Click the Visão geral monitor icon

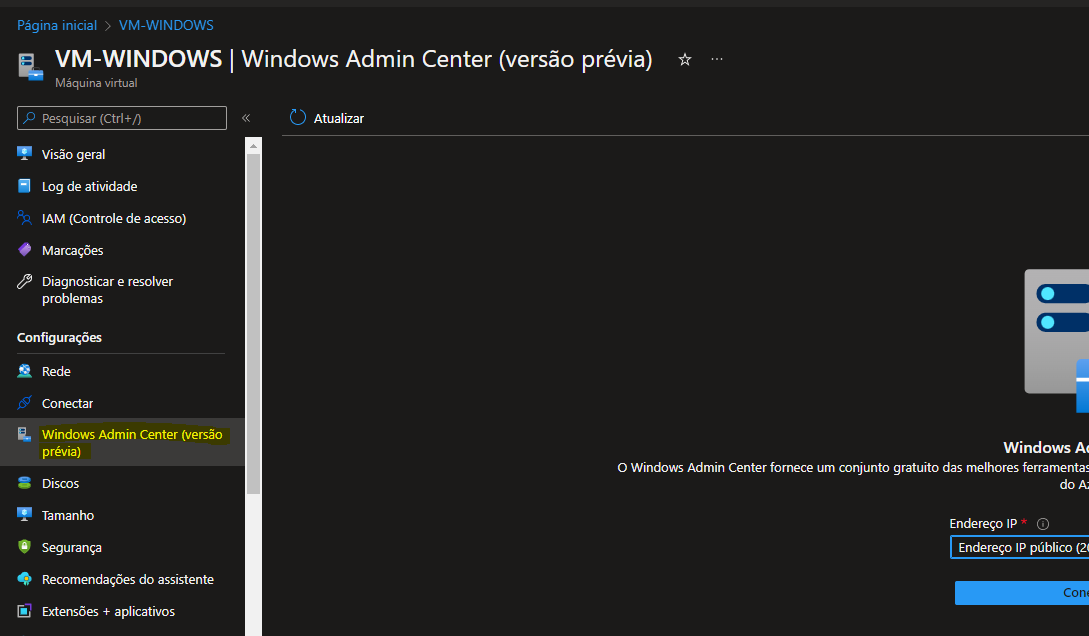point(24,153)
